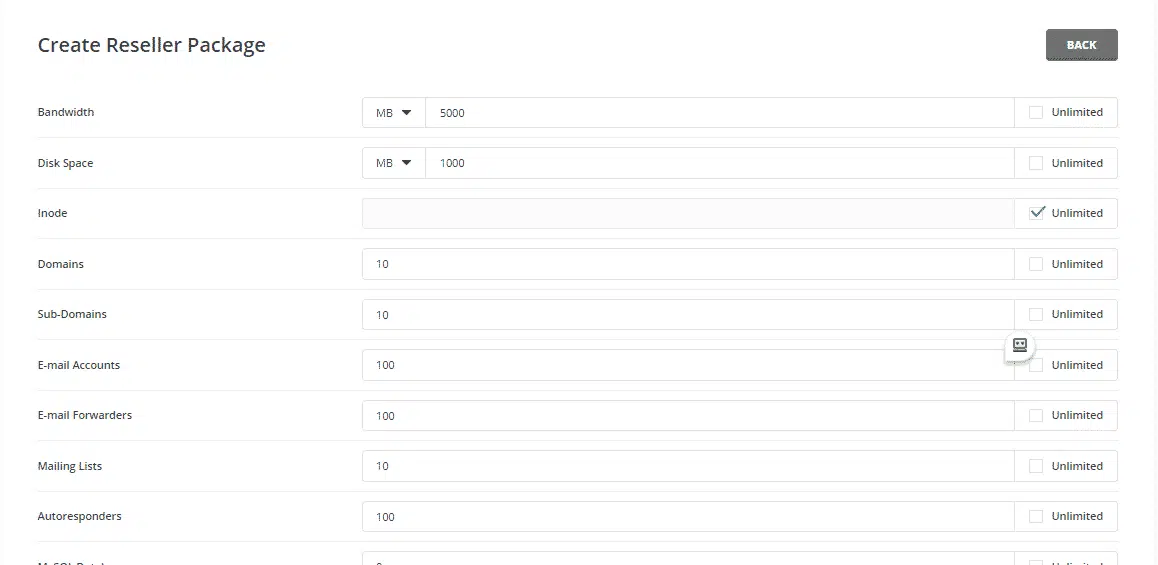Check Unlimited for Autoresponders

coord(1036,516)
